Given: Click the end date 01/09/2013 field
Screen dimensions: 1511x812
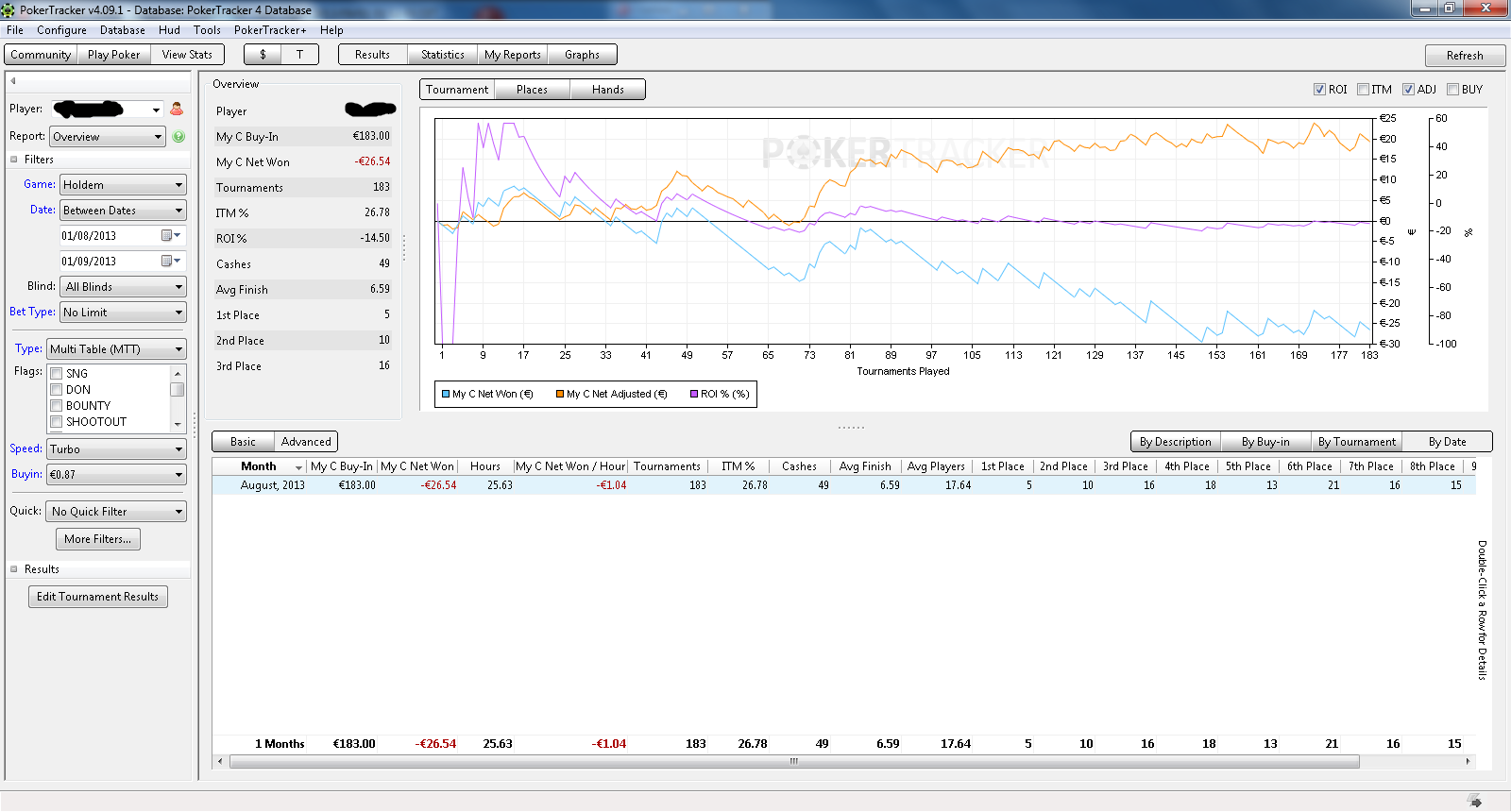Looking at the screenshot, I should [x=110, y=262].
